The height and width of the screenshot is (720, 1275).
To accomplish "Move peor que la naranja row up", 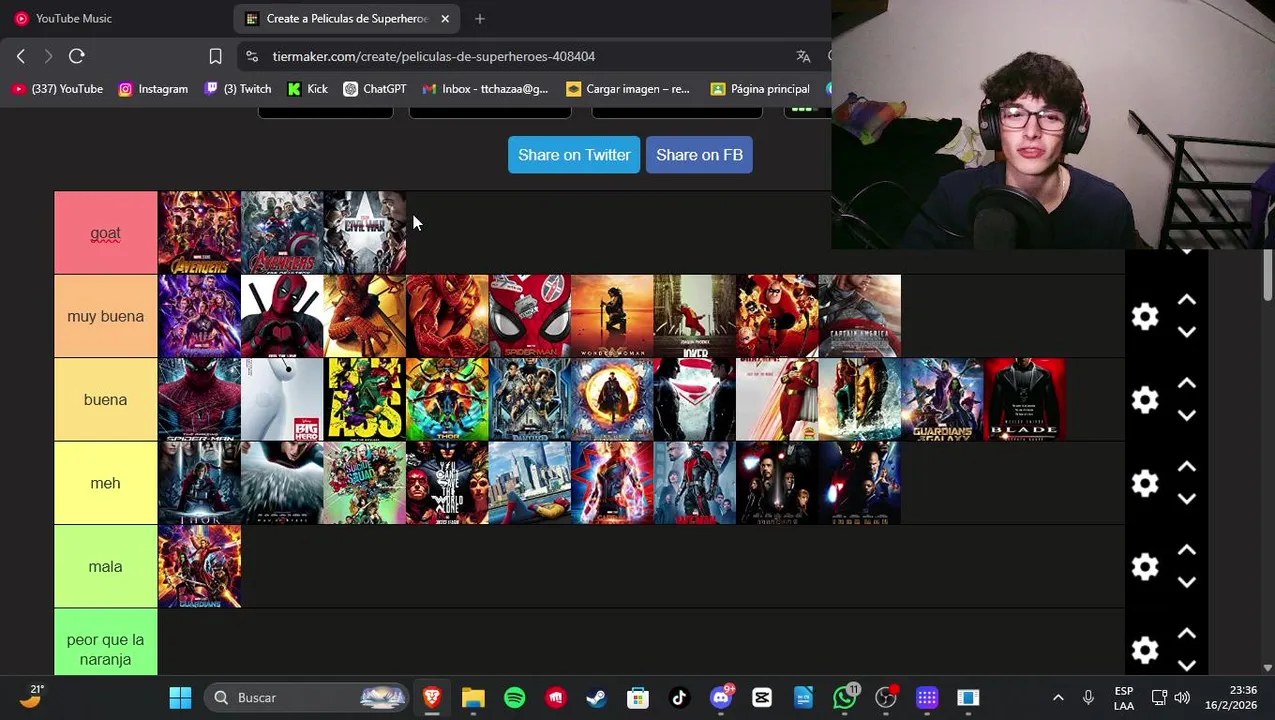I will click(1187, 633).
